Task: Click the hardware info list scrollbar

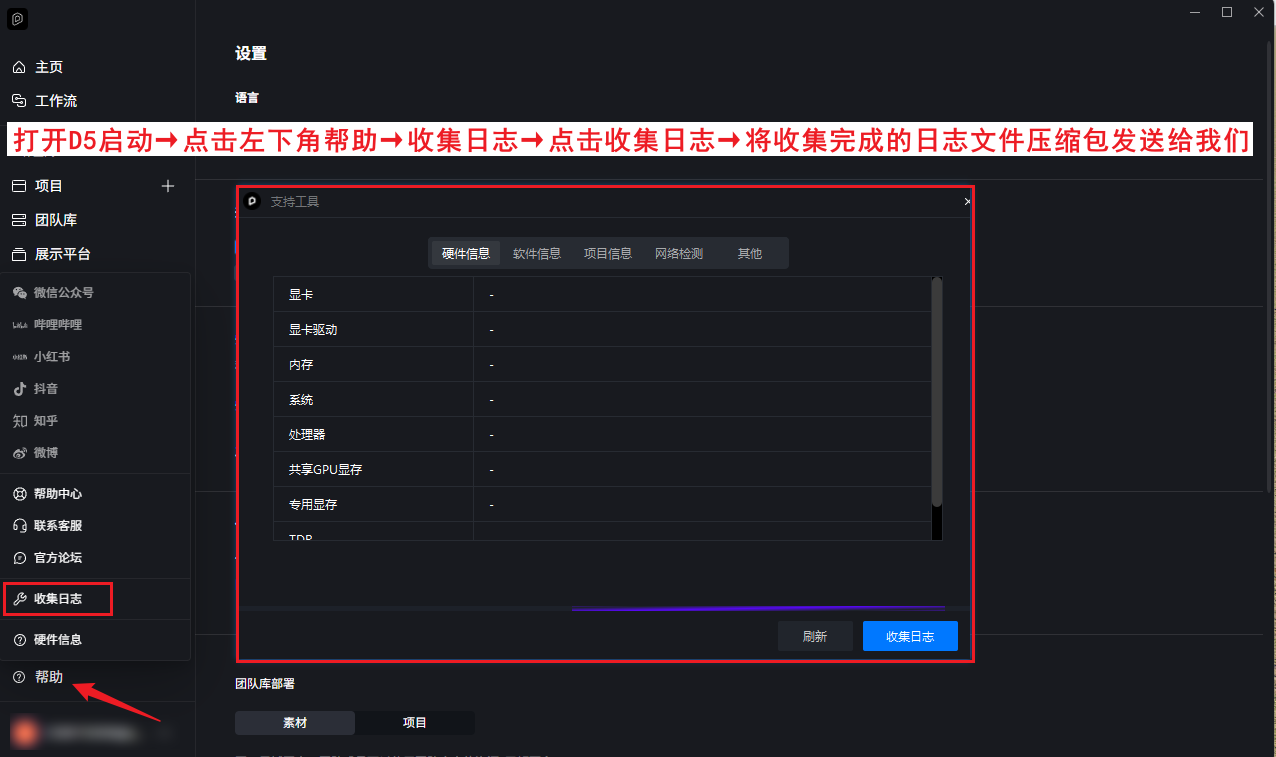Action: [x=936, y=400]
